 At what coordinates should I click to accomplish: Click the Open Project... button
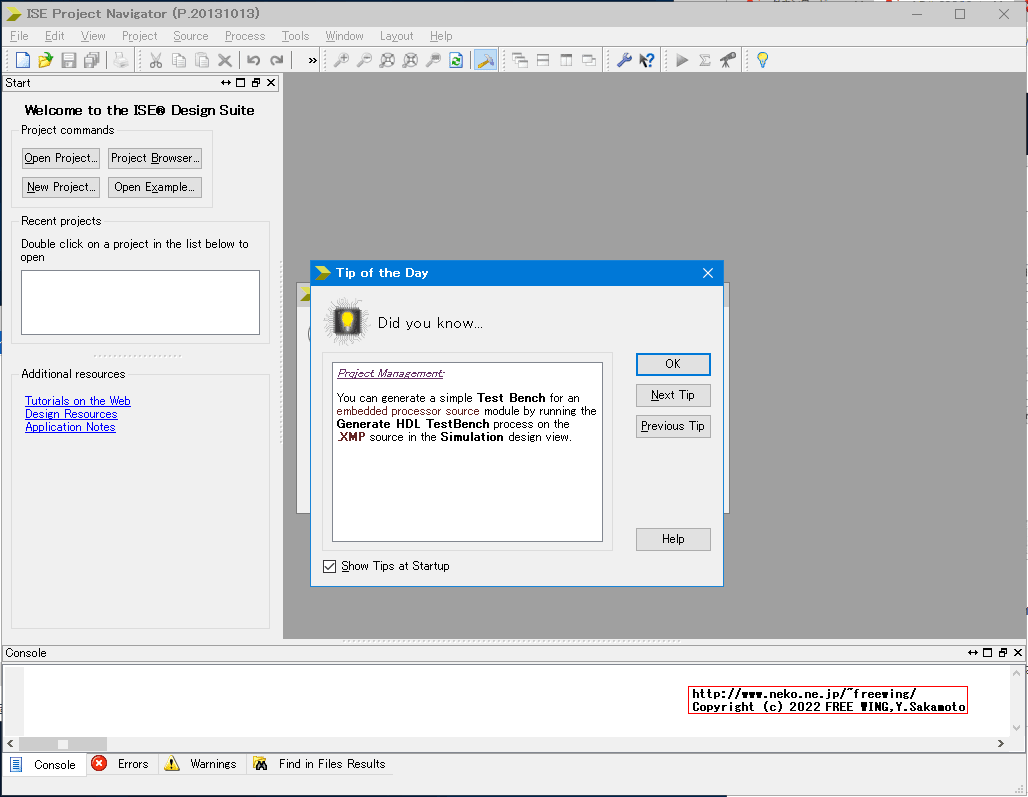tap(61, 158)
